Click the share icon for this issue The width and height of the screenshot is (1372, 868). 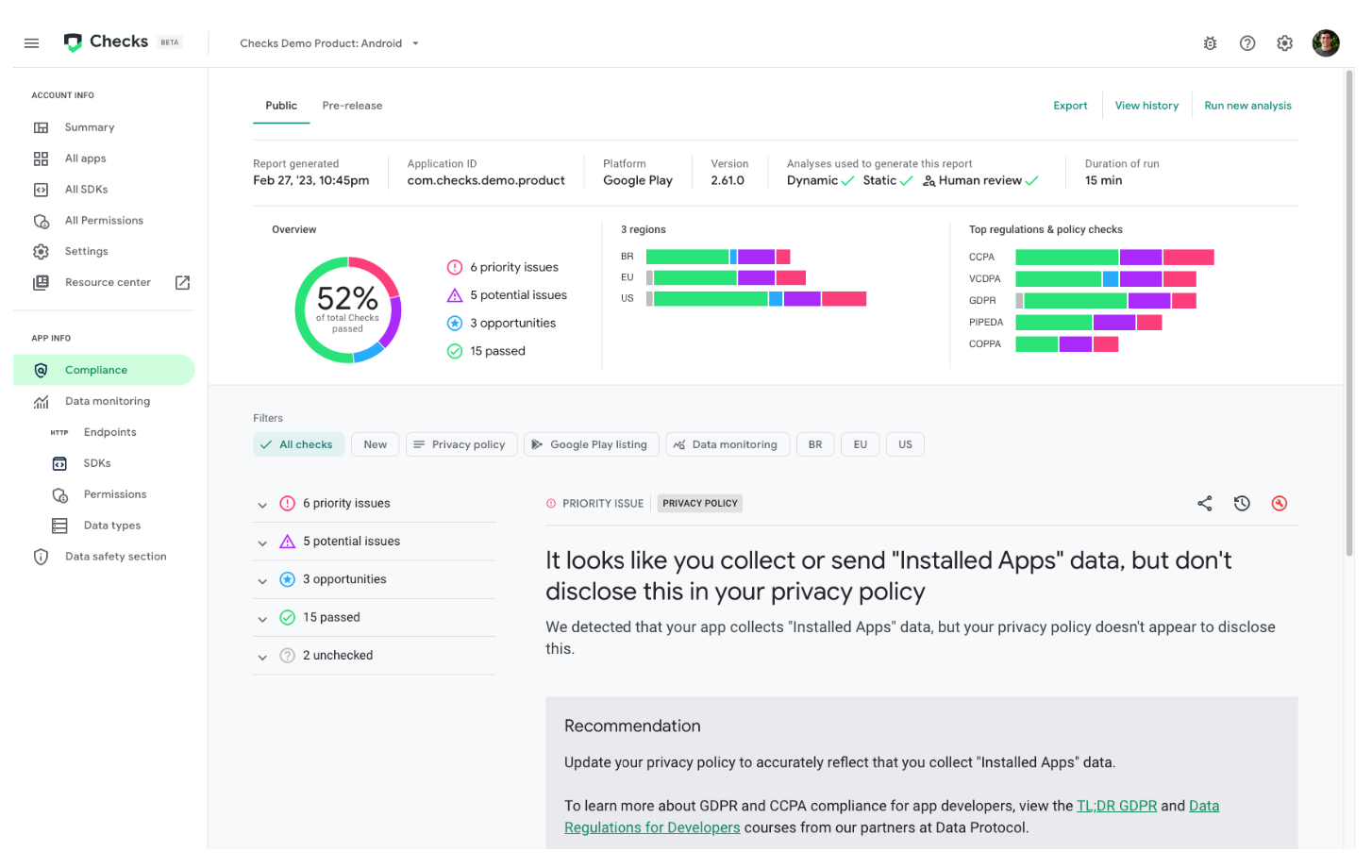click(x=1204, y=504)
